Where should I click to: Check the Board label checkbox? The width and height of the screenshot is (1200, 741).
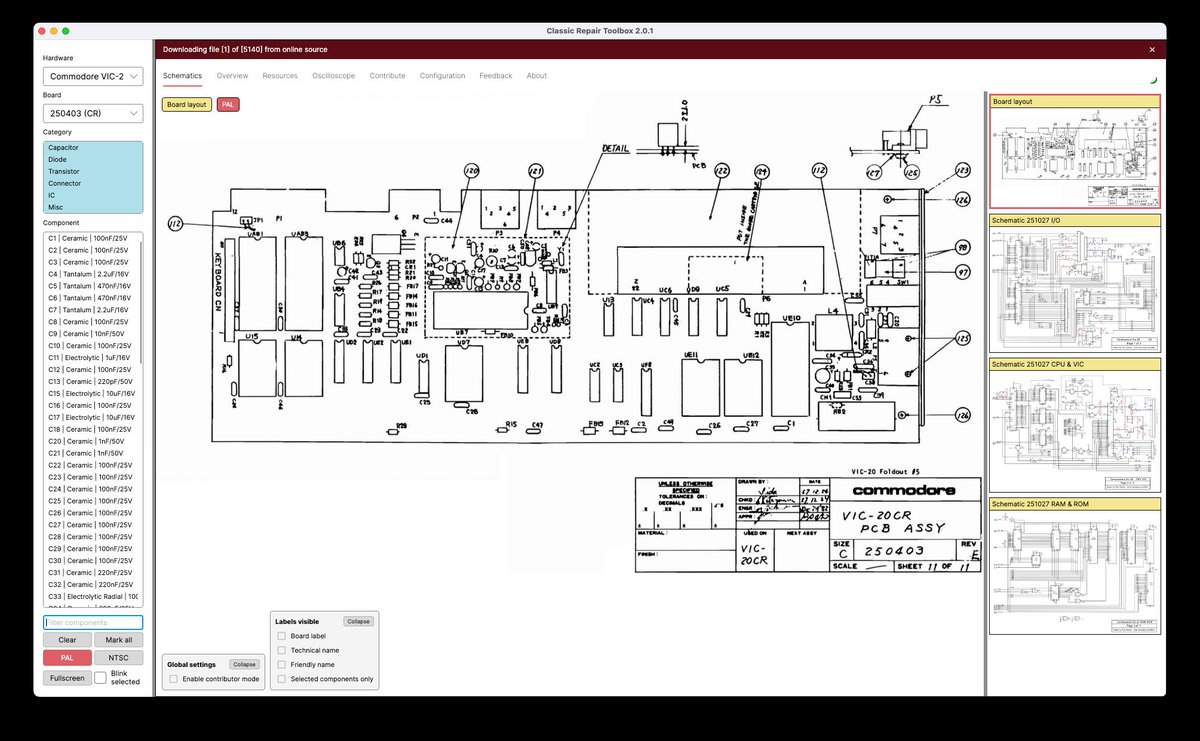click(x=282, y=636)
